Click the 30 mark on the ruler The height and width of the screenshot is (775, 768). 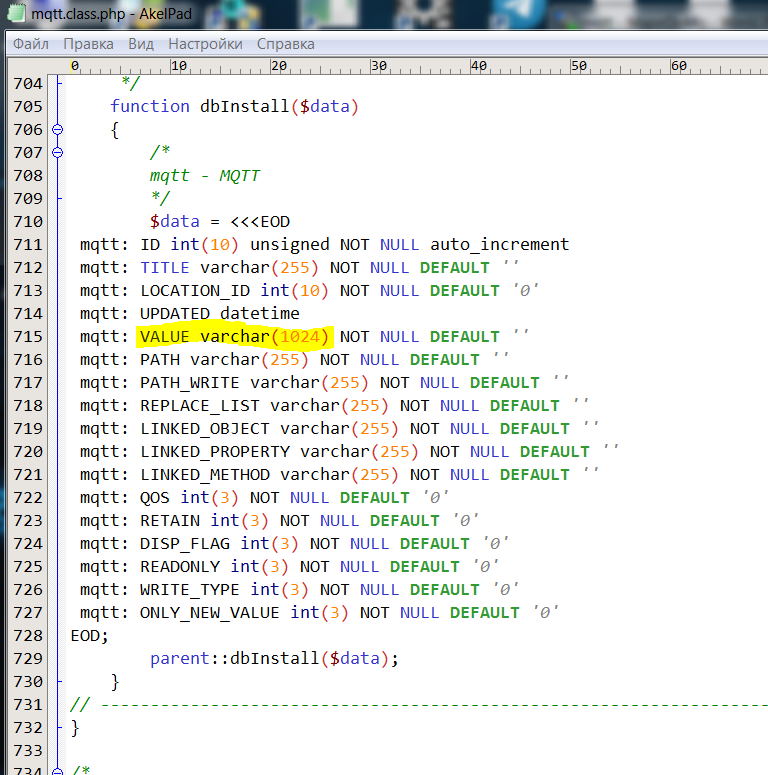click(x=377, y=66)
